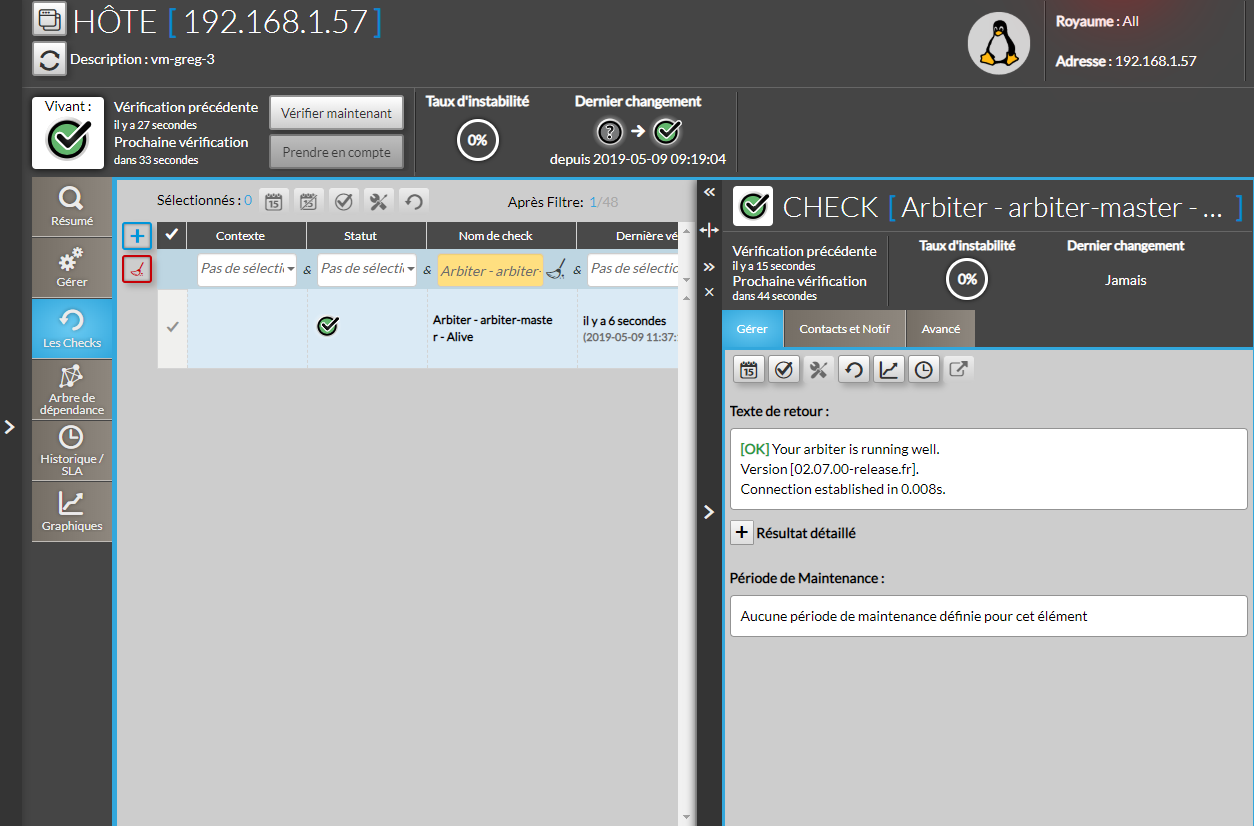Expand the Résultat détaillé section
Image resolution: width=1254 pixels, height=826 pixels.
[x=741, y=533]
